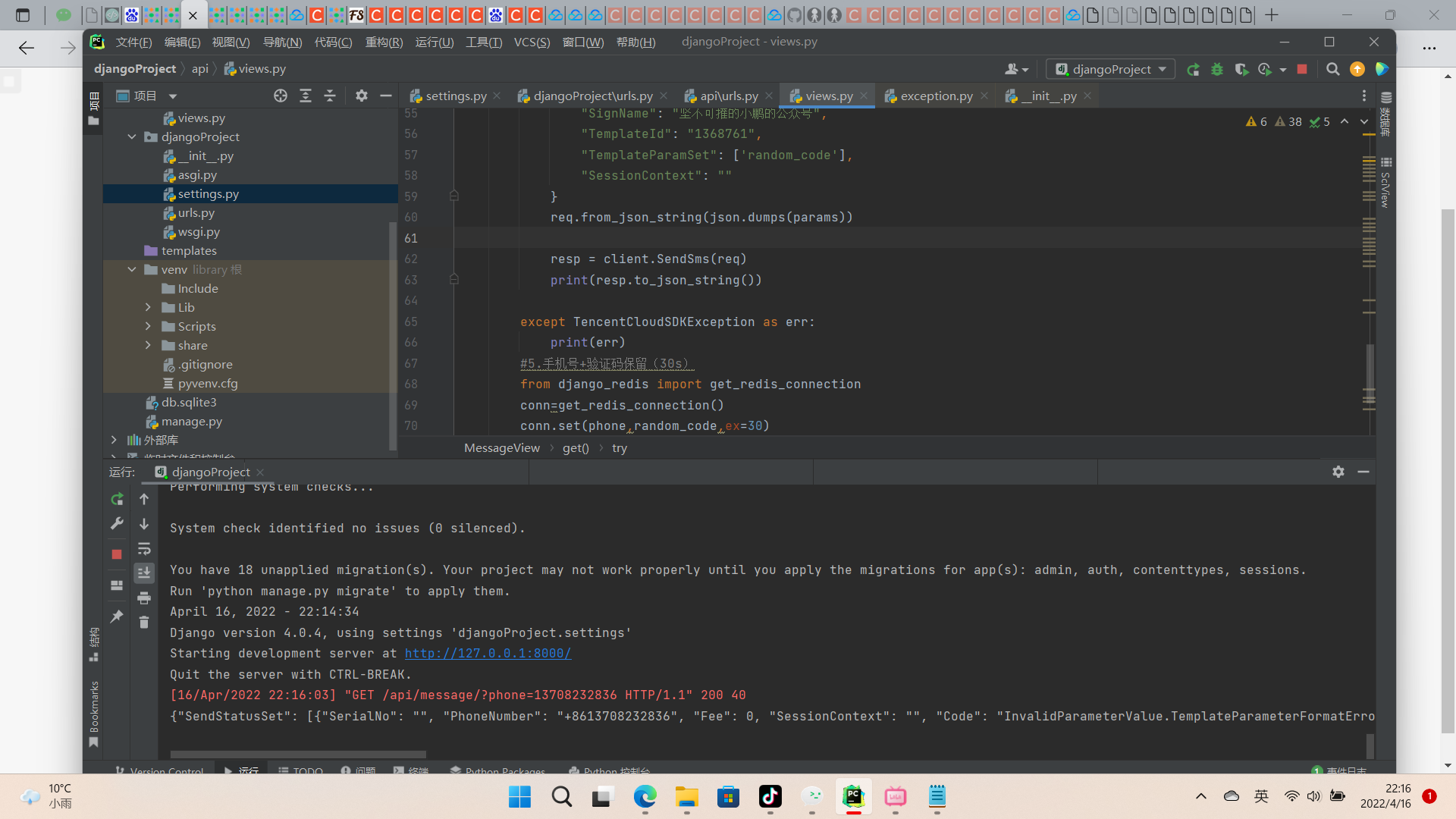The height and width of the screenshot is (819, 1456).
Task: Click Collapse All icon in project panel
Action: pos(330,96)
